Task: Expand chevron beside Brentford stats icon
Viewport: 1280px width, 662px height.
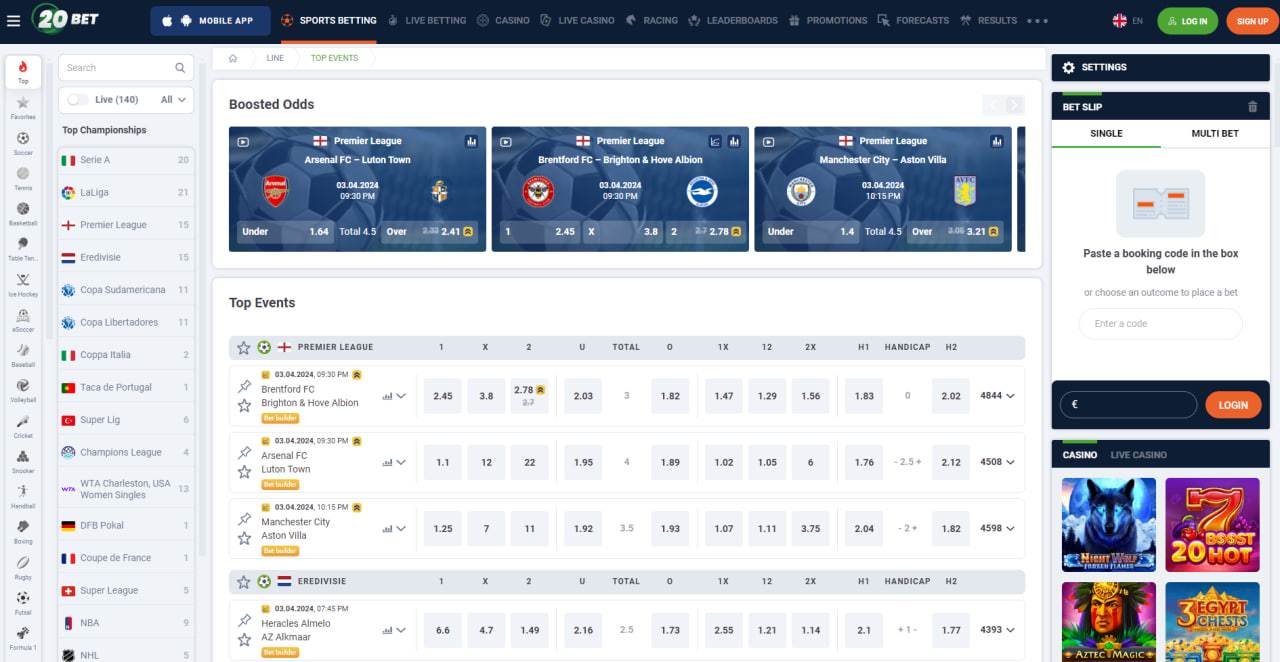Action: click(x=402, y=396)
